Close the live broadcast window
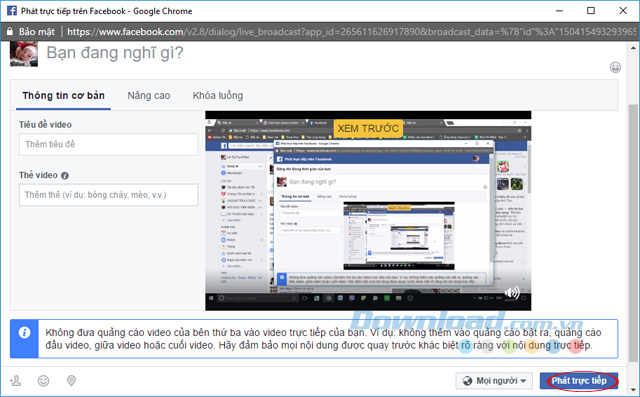 tap(623, 11)
